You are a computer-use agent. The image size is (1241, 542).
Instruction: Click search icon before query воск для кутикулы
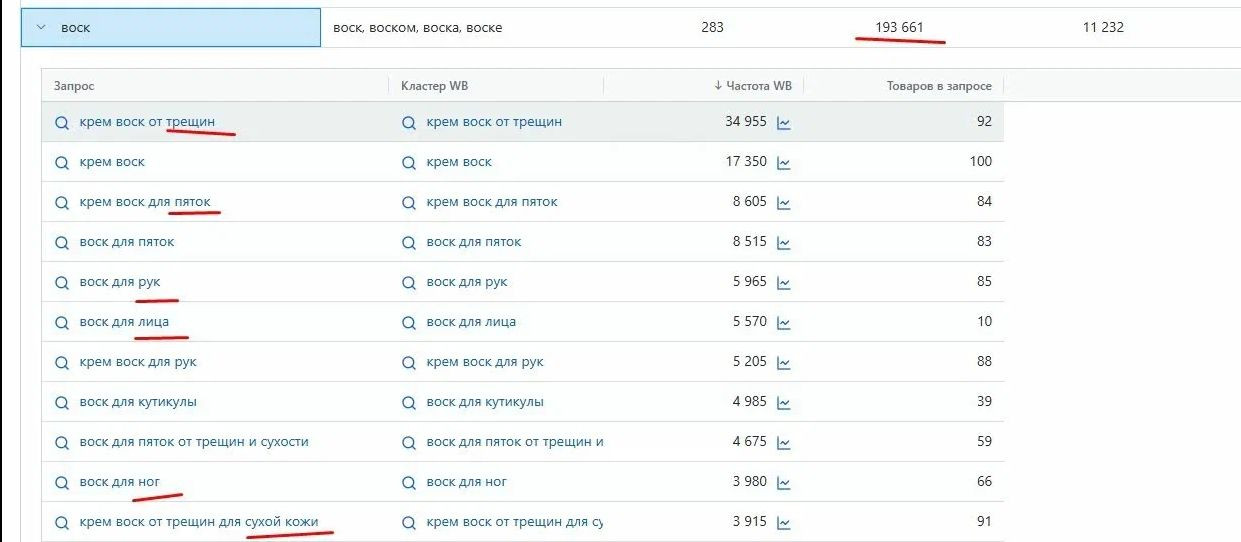point(62,402)
